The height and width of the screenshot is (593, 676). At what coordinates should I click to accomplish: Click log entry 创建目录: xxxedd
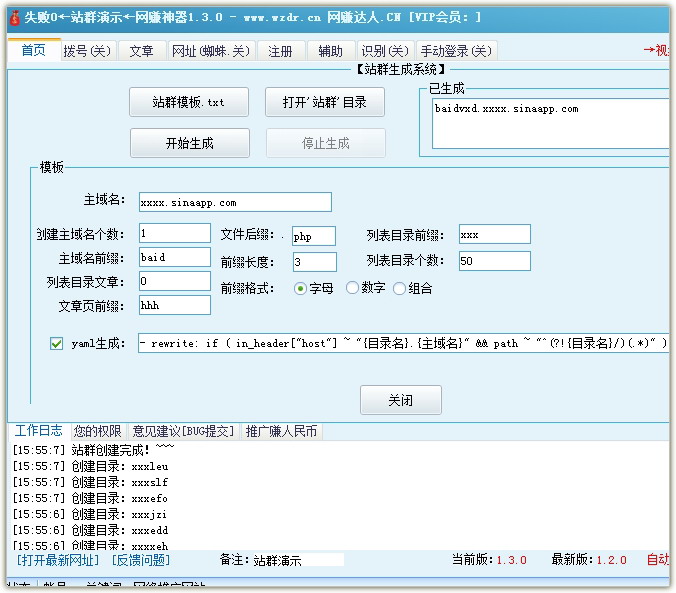[90, 530]
